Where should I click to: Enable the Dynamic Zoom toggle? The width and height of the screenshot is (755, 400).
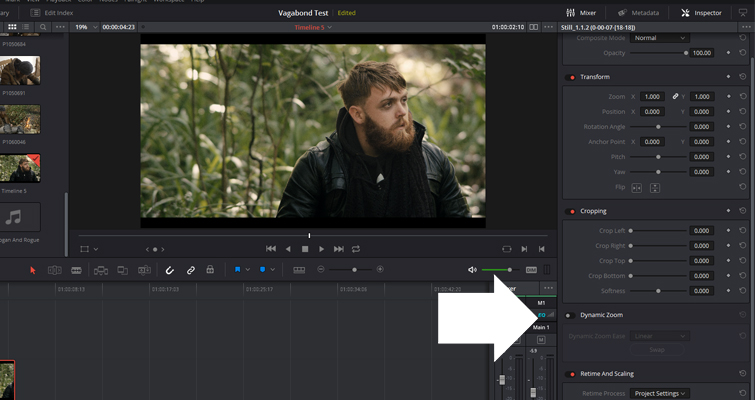571,315
